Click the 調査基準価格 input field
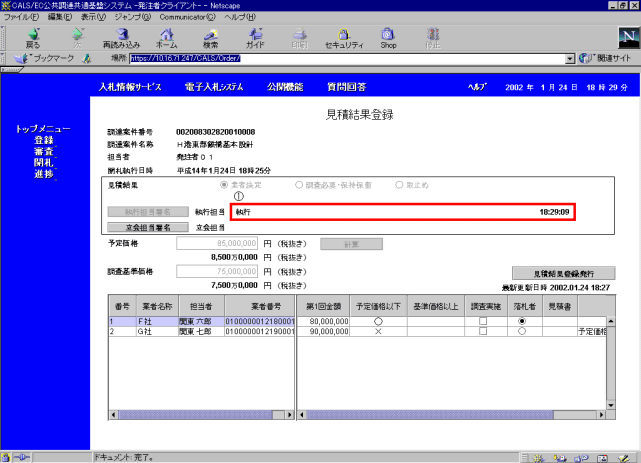 [217, 271]
